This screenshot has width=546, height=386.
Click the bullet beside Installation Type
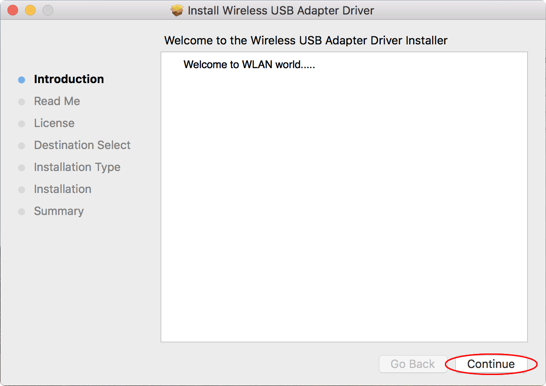(x=22, y=168)
